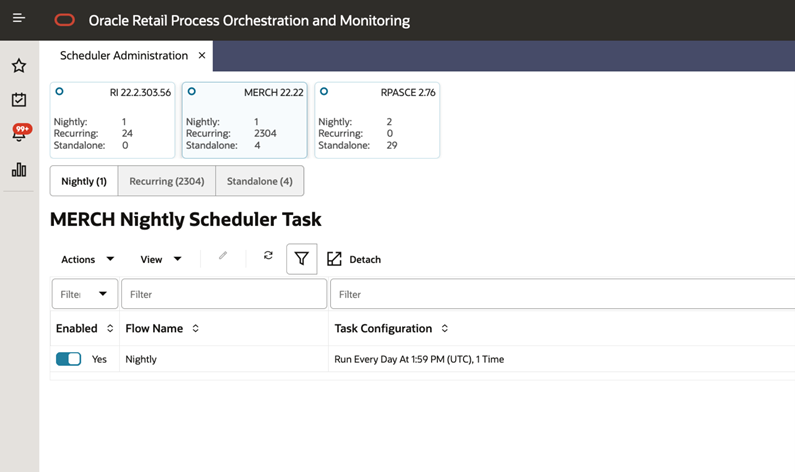The image size is (795, 472).
Task: Select the MERCH 22.22 radio button
Action: 192,92
